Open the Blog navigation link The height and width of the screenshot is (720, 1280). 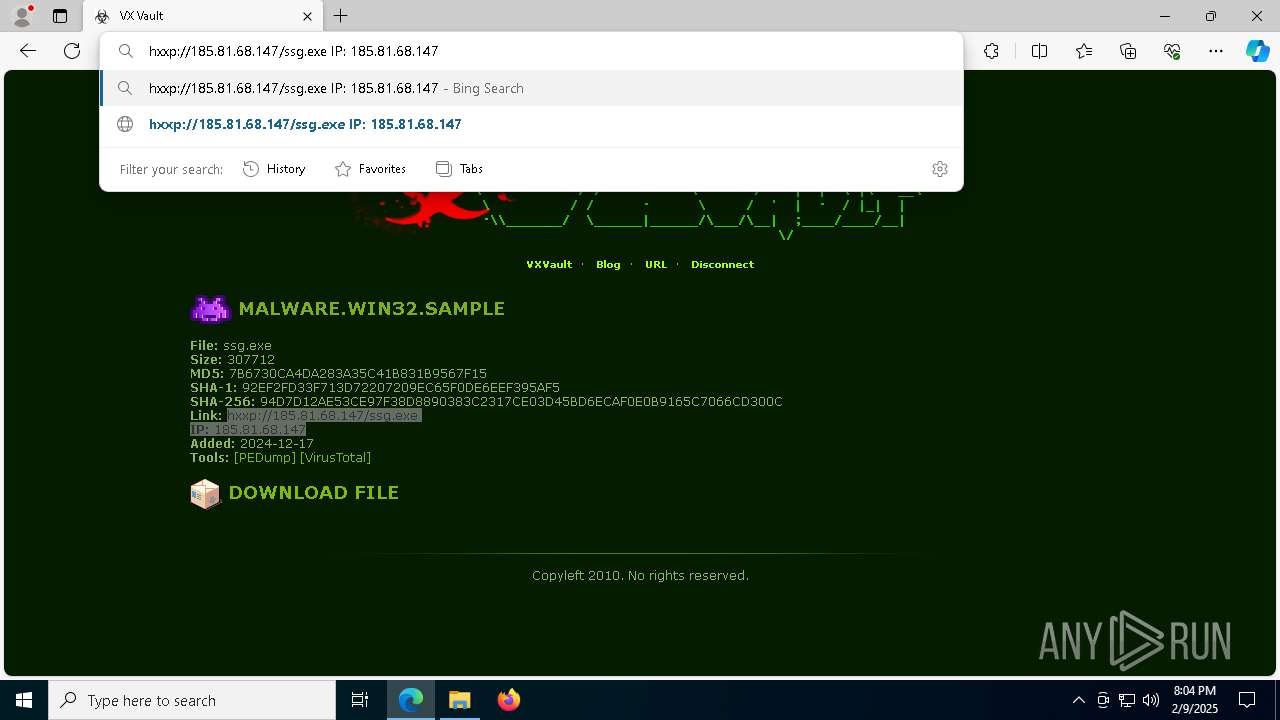608,265
